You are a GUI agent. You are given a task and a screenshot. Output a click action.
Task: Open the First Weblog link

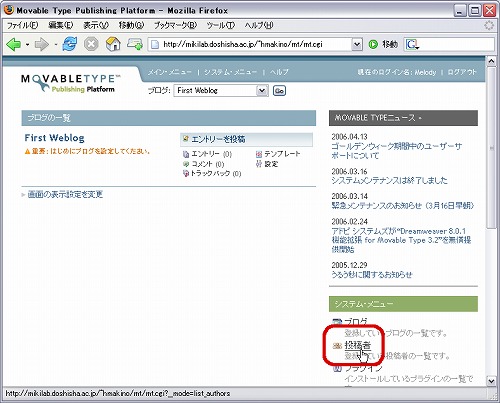click(x=55, y=138)
